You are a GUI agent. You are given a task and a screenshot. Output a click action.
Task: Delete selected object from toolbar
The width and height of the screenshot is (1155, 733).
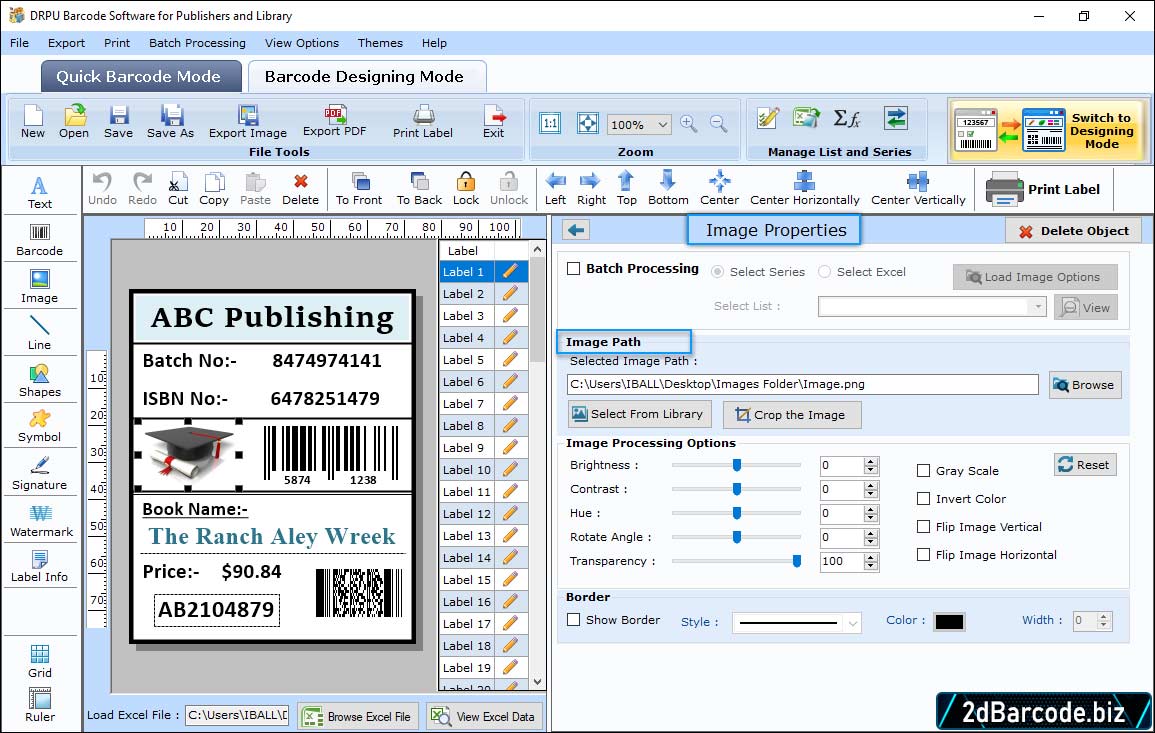click(x=301, y=189)
